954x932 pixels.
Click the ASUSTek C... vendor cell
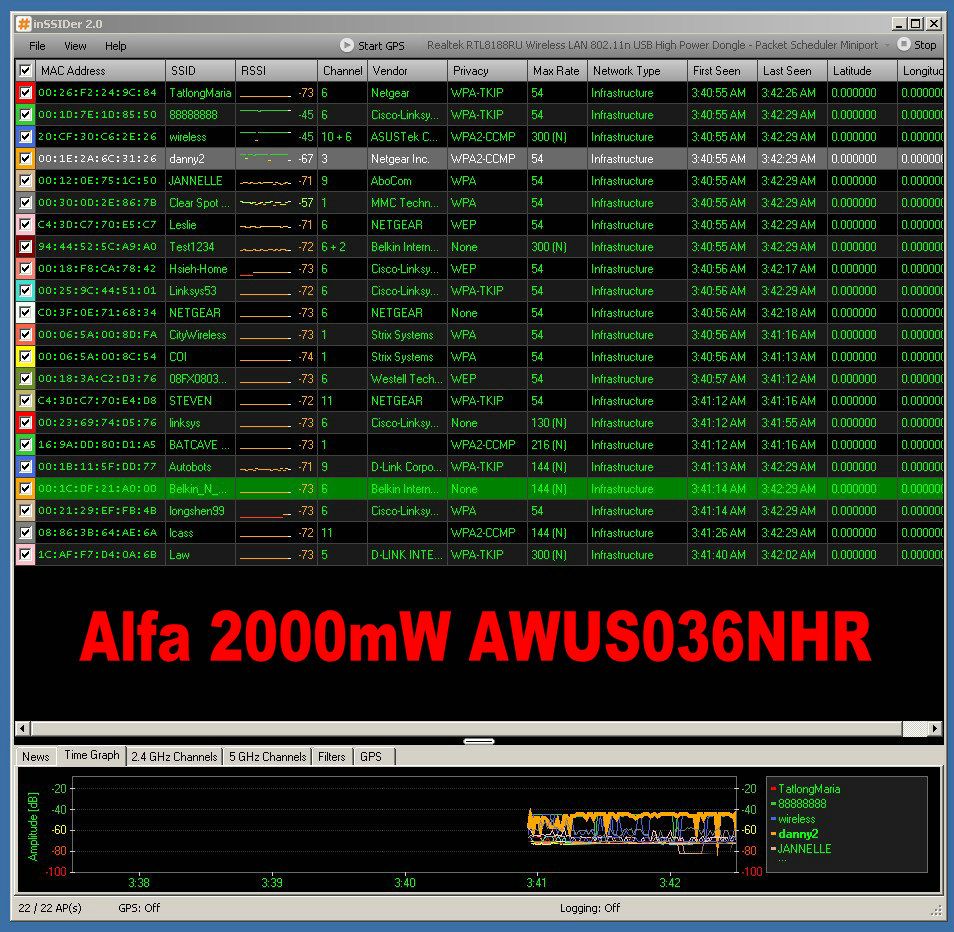(x=408, y=136)
